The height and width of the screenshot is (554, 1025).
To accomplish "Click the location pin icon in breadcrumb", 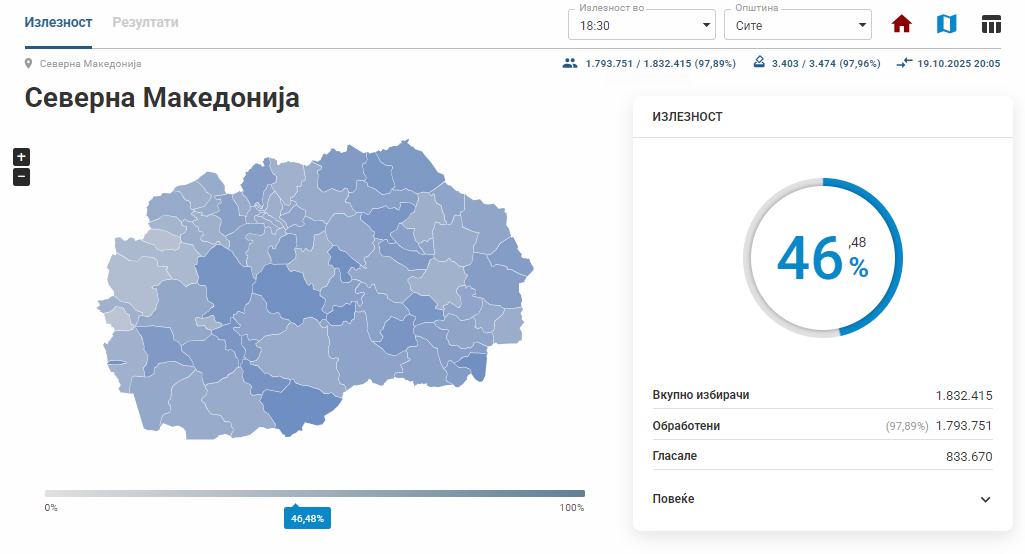I will click(29, 63).
